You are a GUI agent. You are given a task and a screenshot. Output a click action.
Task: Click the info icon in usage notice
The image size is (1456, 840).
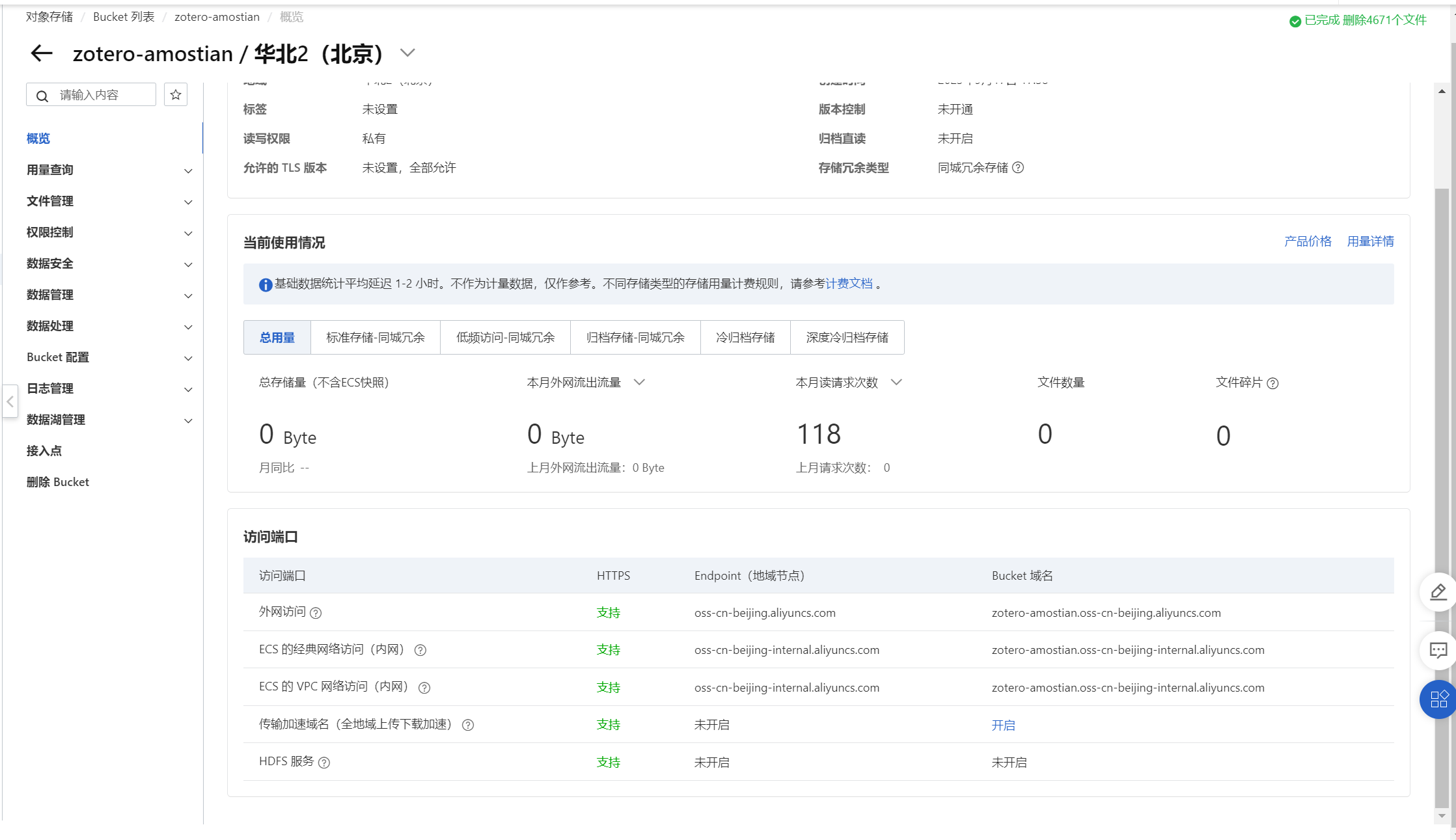(x=266, y=284)
